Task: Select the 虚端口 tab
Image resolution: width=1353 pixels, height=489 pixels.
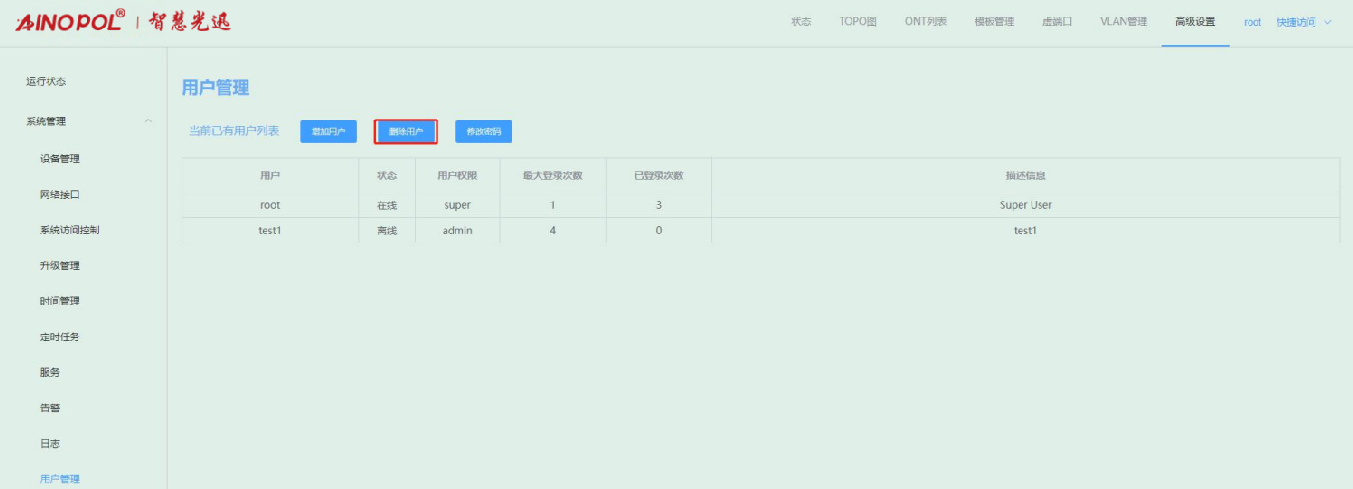Action: click(x=1057, y=22)
